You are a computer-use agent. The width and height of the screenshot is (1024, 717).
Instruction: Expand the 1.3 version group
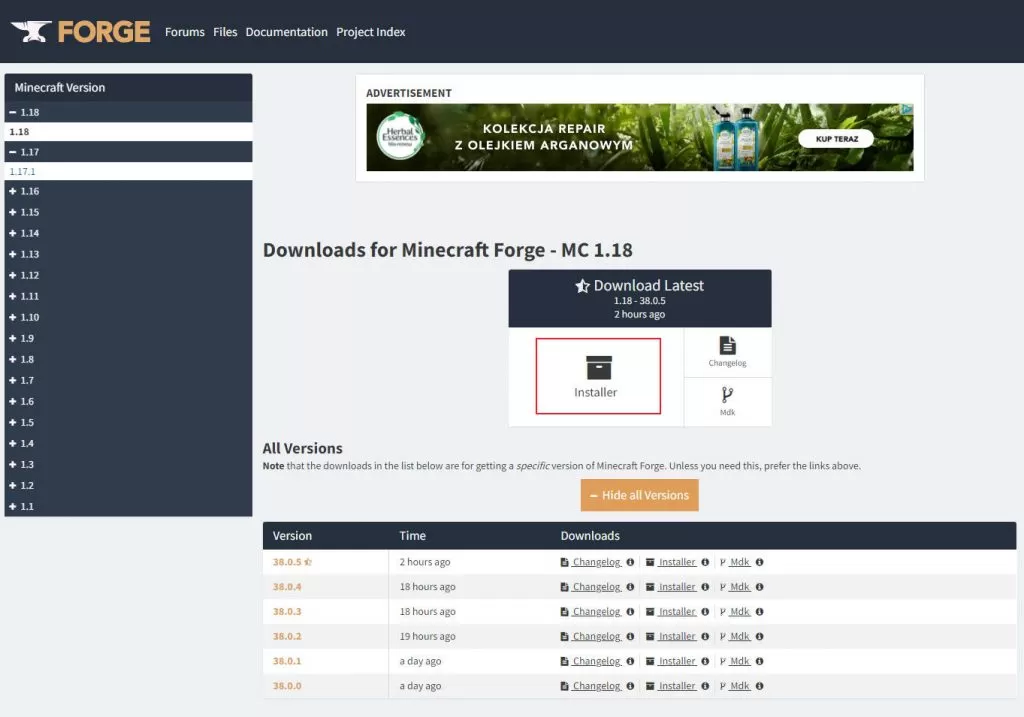tap(128, 464)
